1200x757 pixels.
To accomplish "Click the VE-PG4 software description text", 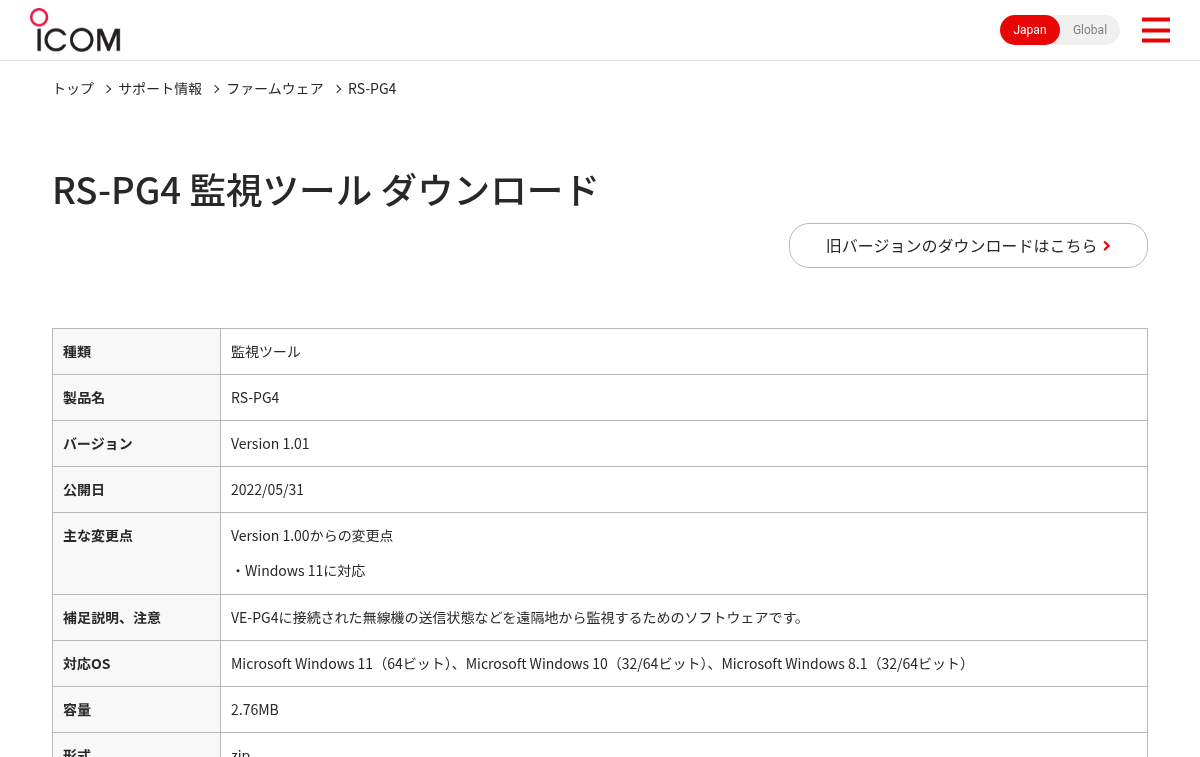I will (518, 618).
